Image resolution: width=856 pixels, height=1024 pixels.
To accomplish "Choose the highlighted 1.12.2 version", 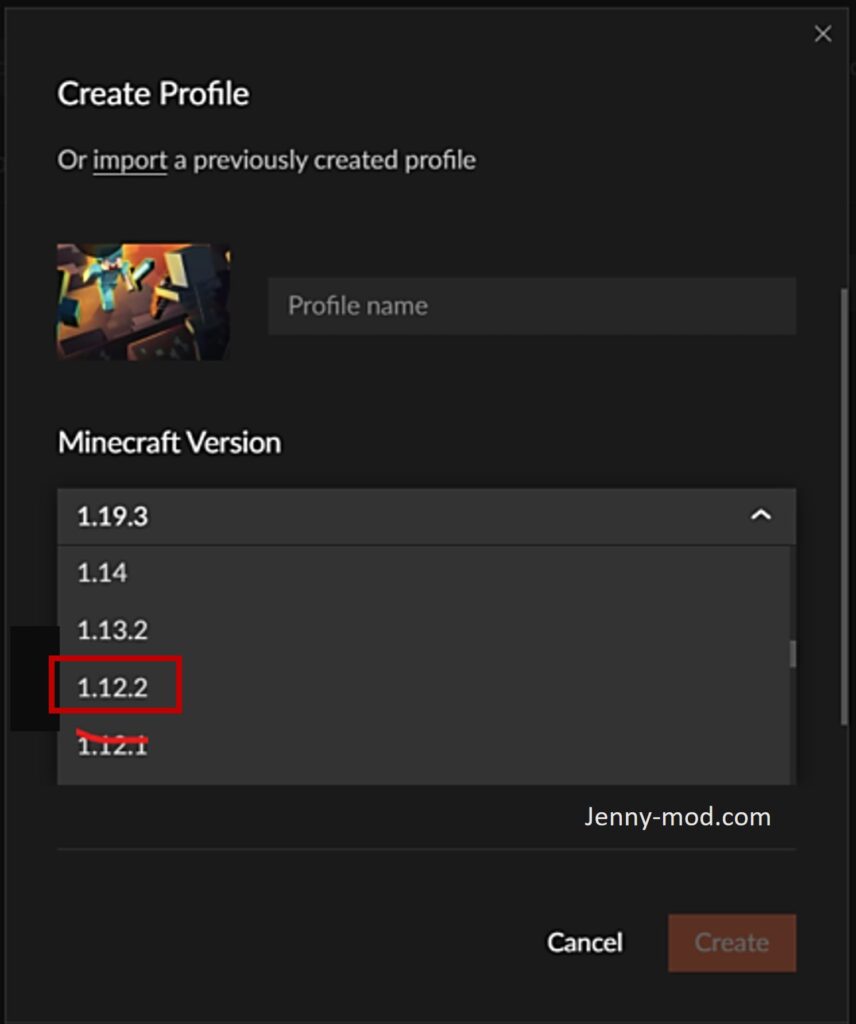I will pyautogui.click(x=112, y=687).
